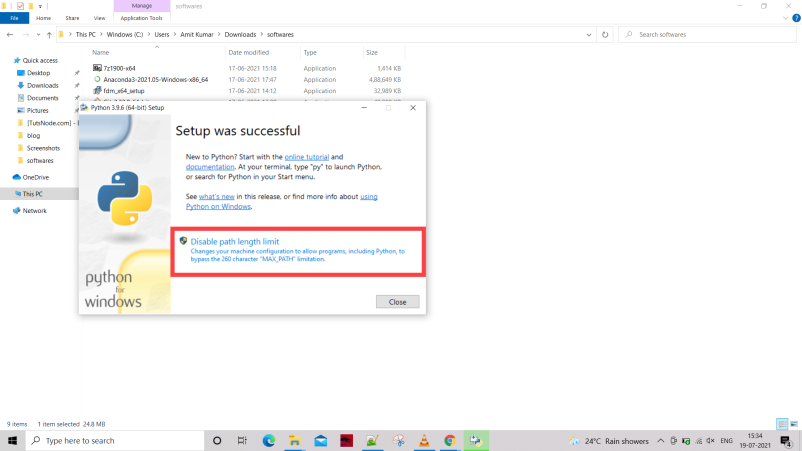802x451 pixels.
Task: Select the Anaconda3-2021.05 installer file
Action: coord(155,80)
